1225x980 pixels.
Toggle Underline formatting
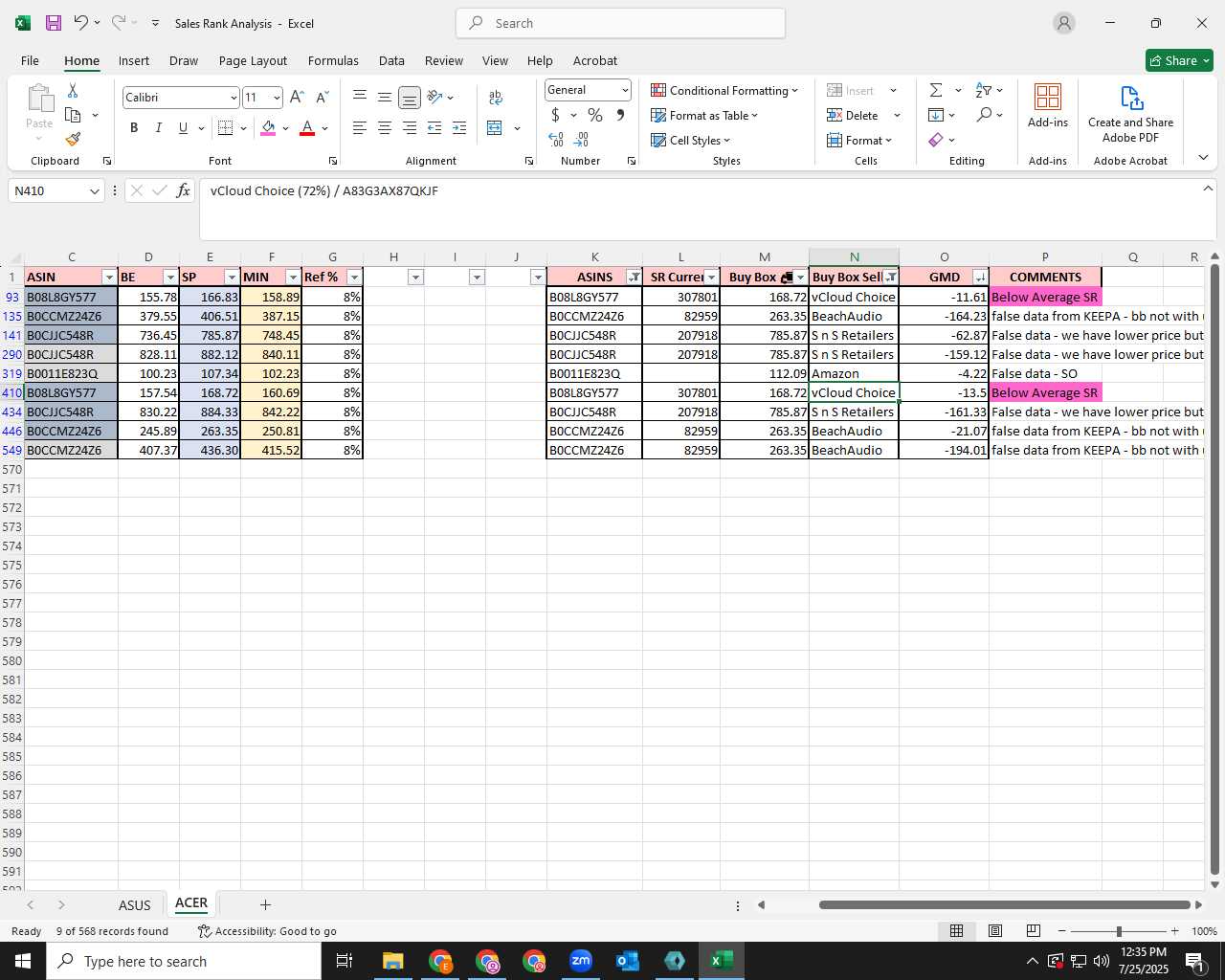click(x=183, y=127)
